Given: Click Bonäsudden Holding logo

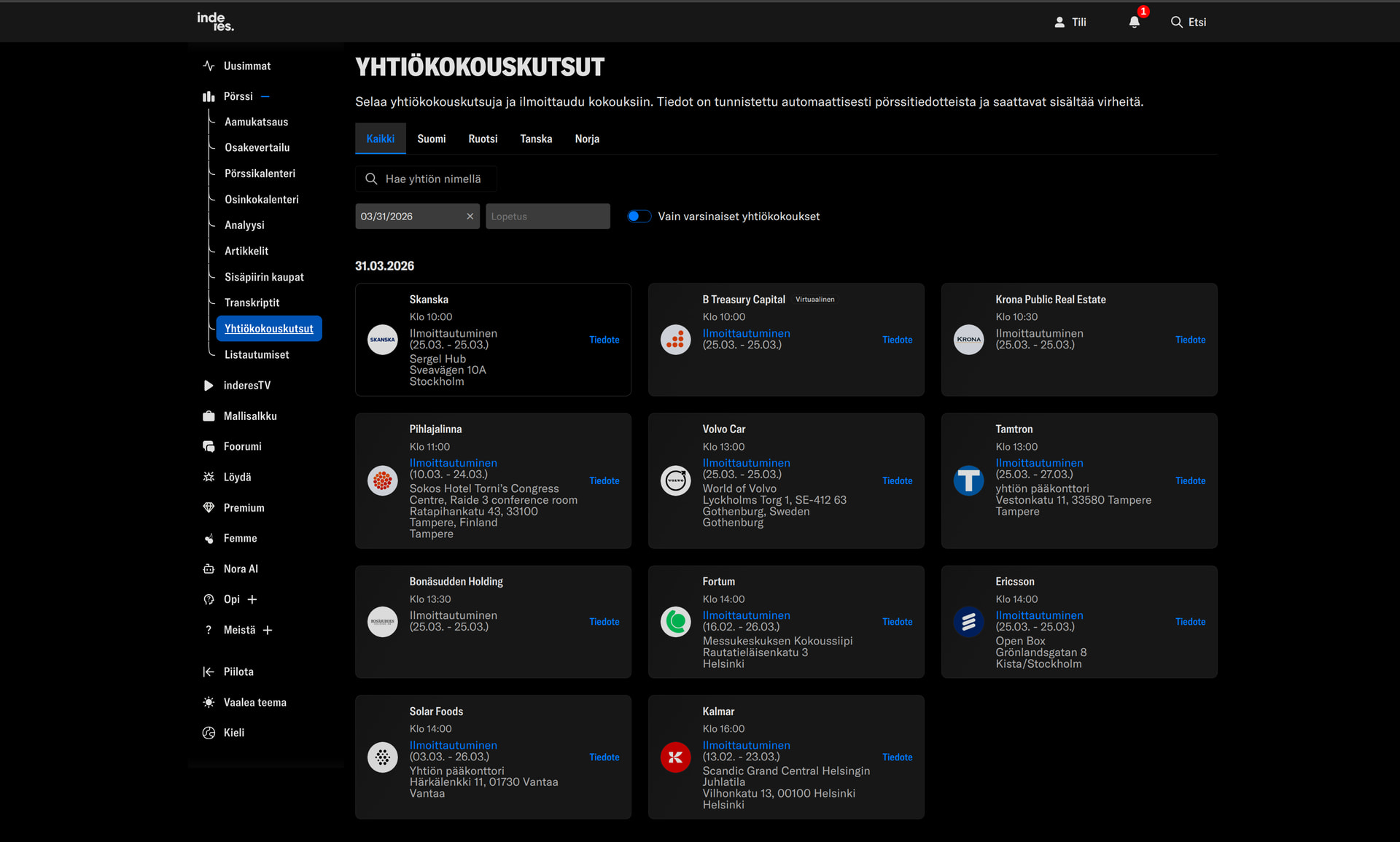Looking at the screenshot, I should pyautogui.click(x=382, y=622).
